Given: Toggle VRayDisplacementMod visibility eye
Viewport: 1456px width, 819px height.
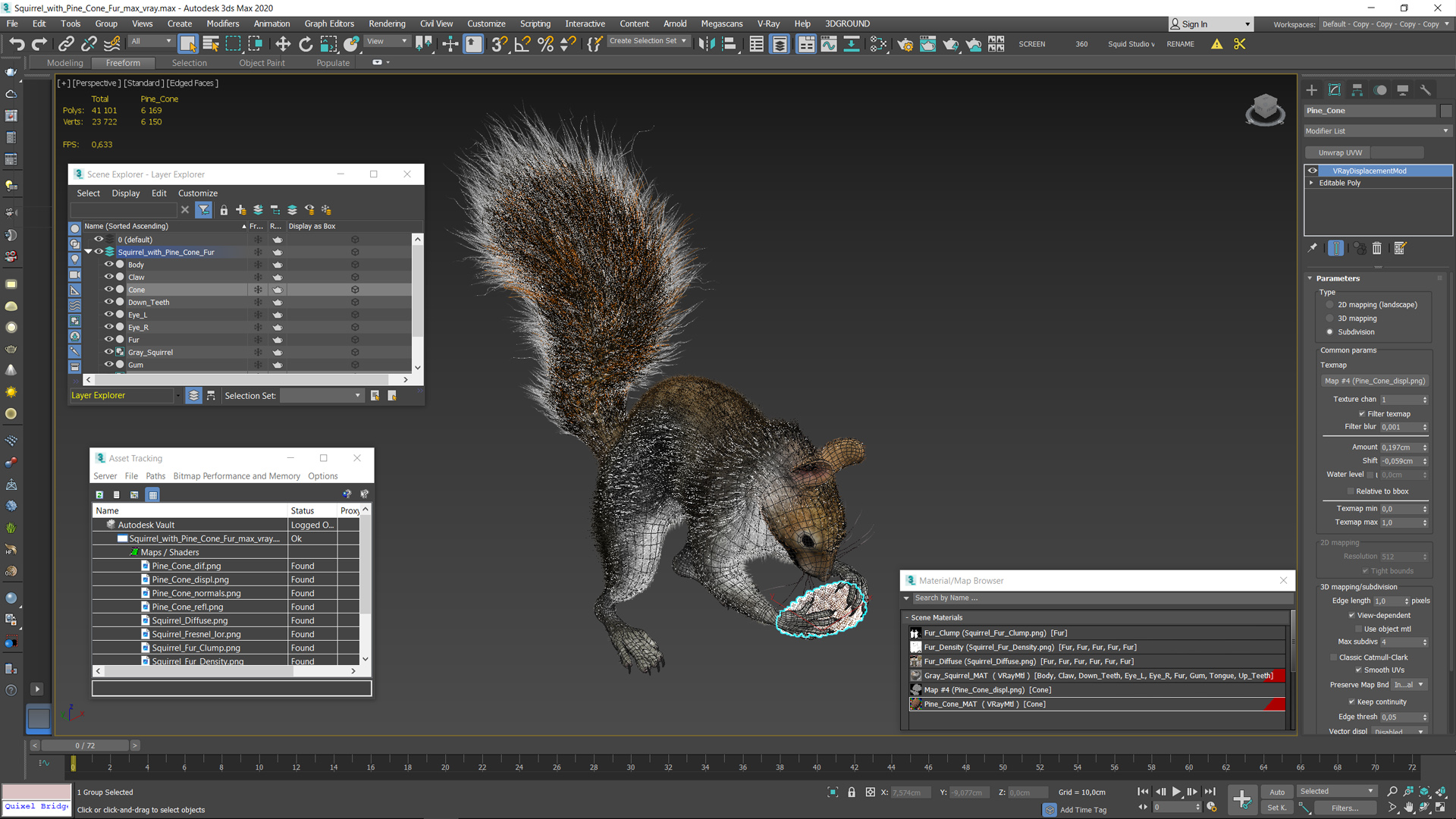Looking at the screenshot, I should tap(1313, 171).
